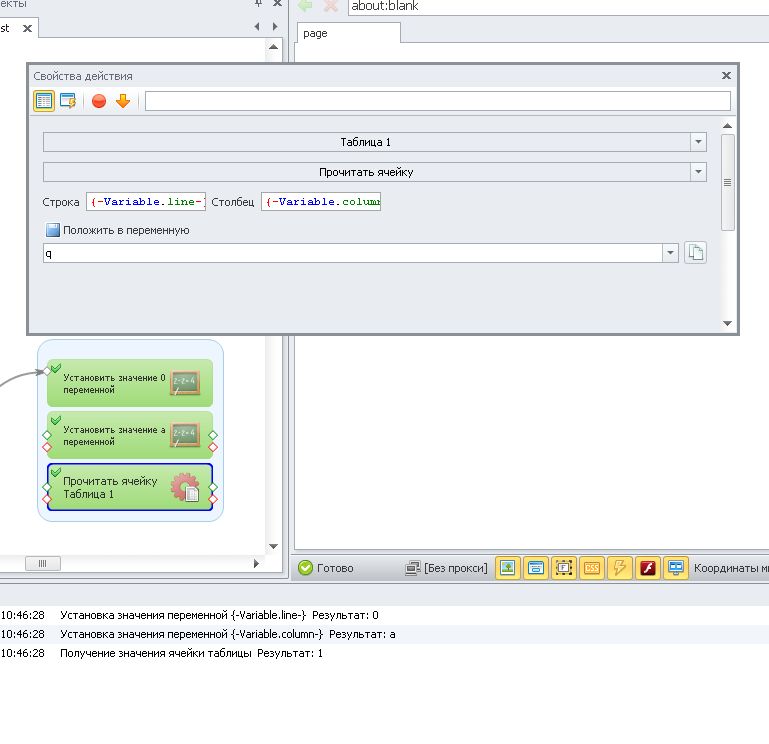
Task: Close the st project tab
Action: tap(27, 28)
